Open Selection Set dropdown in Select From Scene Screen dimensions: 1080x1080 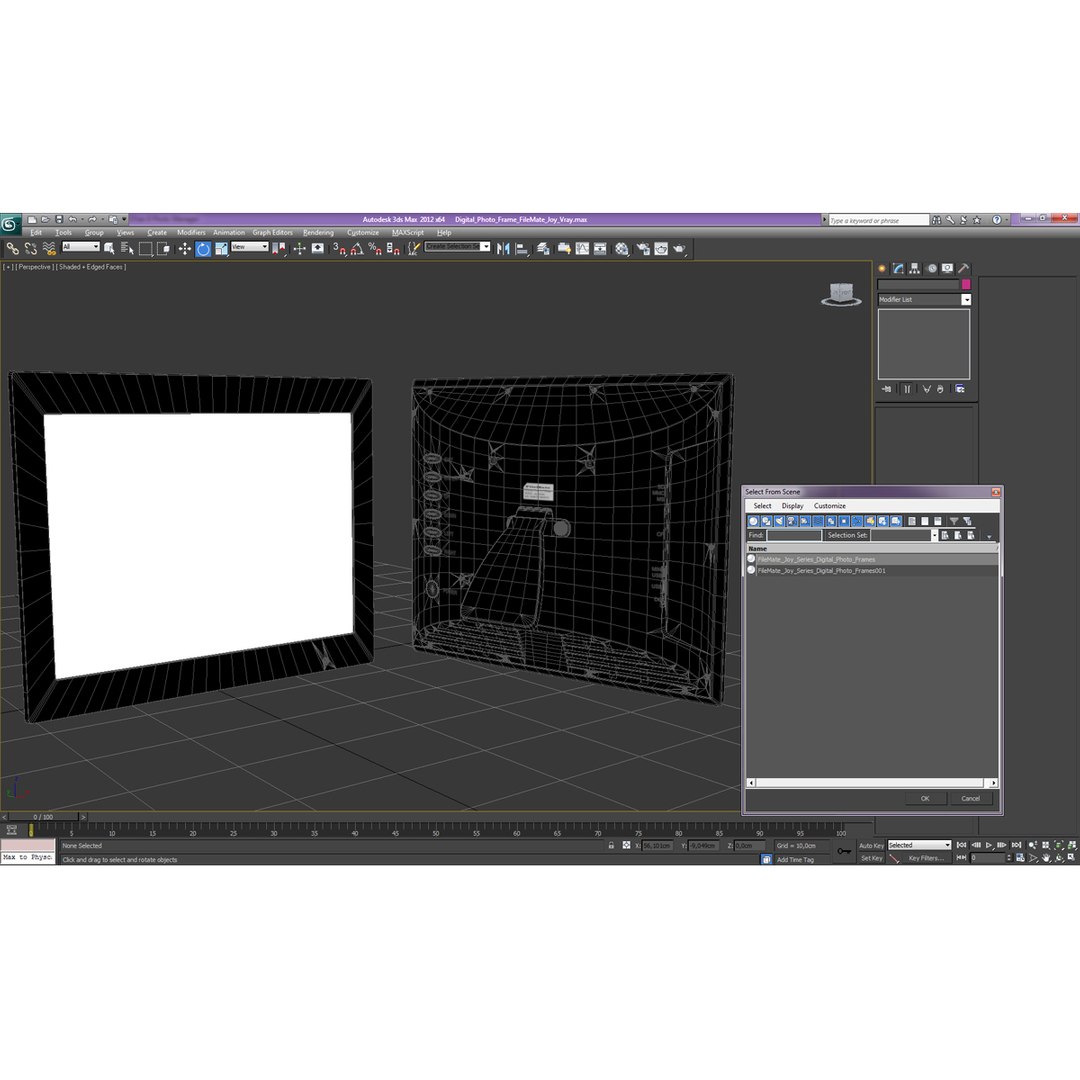(x=934, y=535)
